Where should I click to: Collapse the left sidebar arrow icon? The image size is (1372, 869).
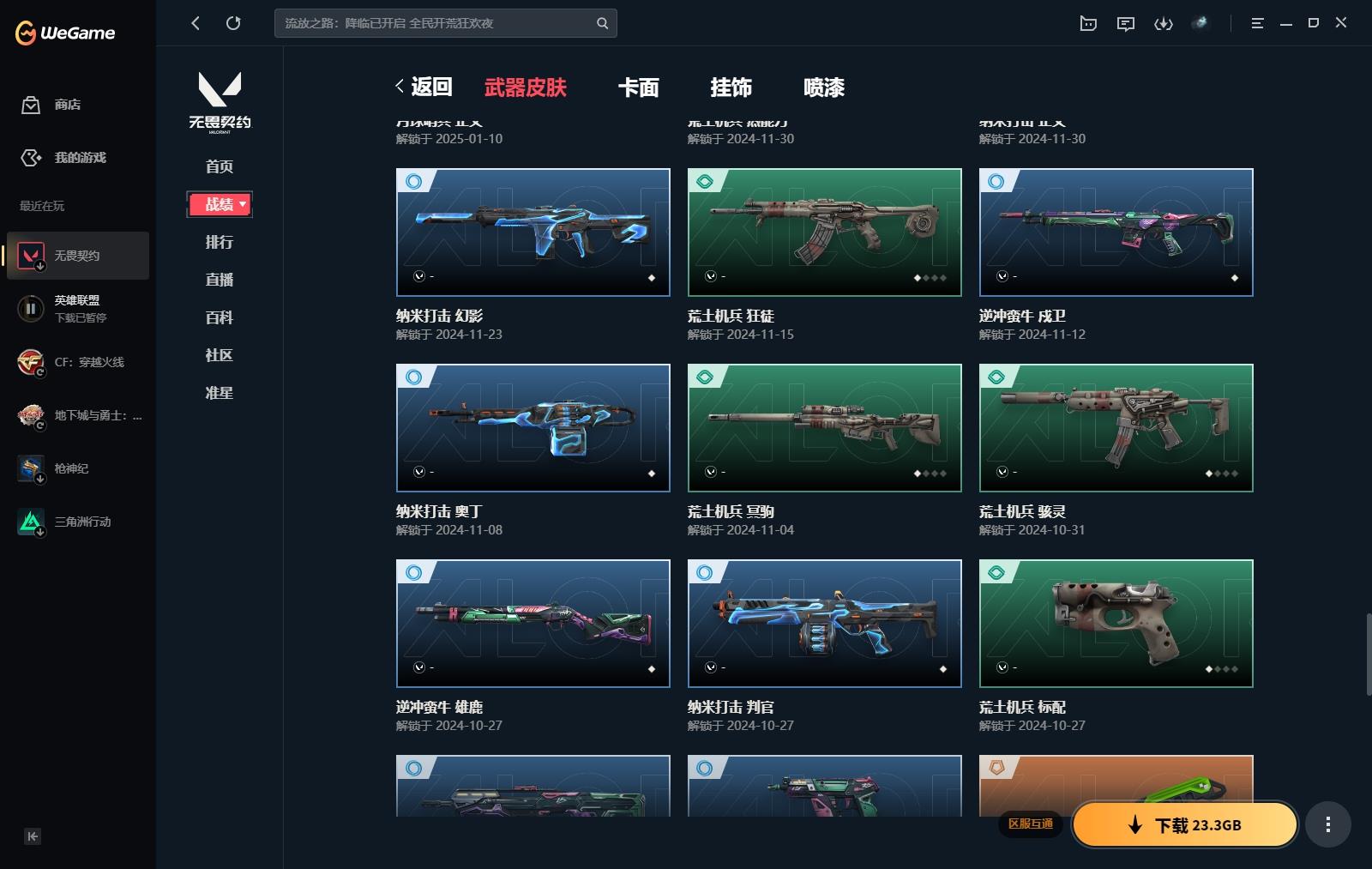coord(33,836)
